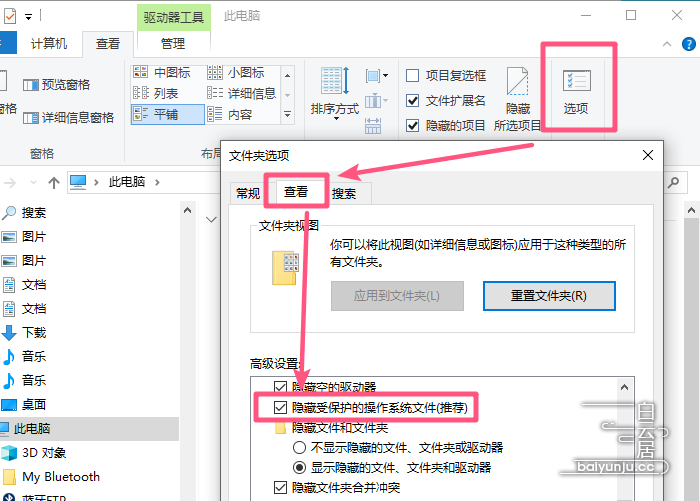Expand the layout gallery more arrow
Image resolution: width=700 pixels, height=501 pixels.
coord(288,115)
